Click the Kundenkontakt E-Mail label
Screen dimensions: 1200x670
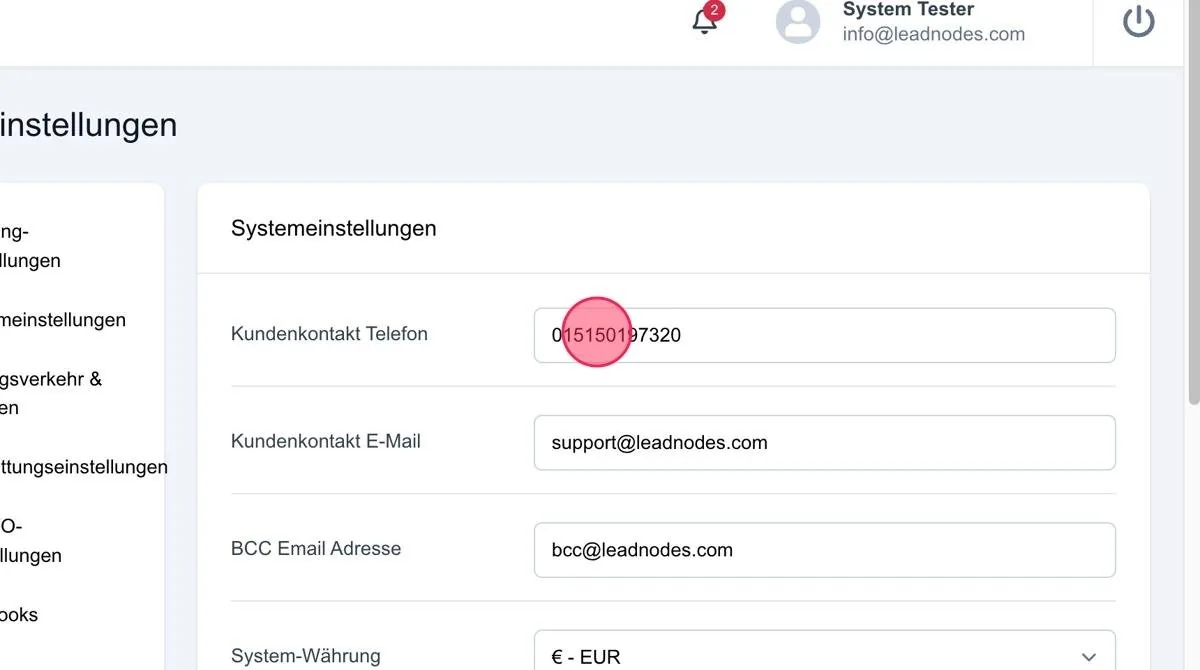point(326,441)
